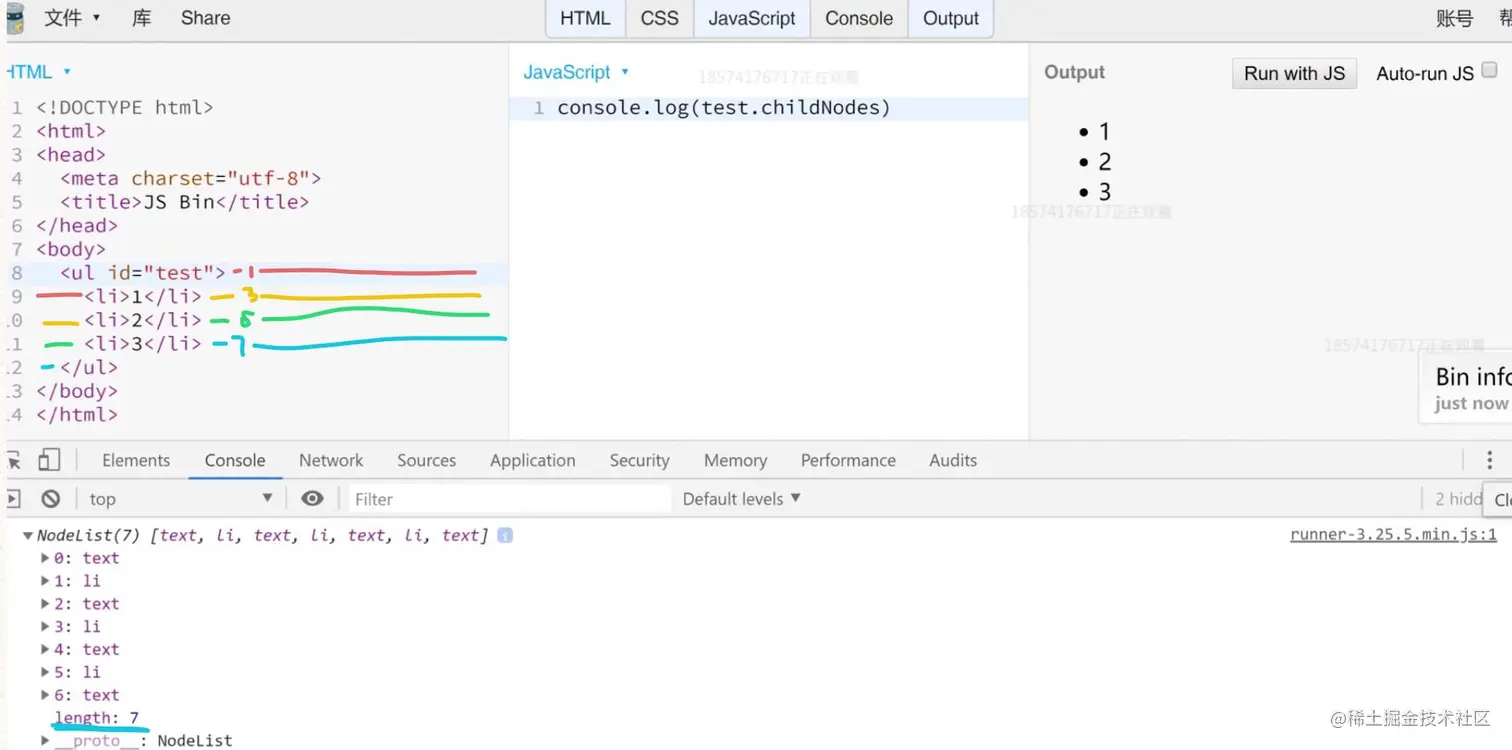Toggle the JavaScript panel button
The width and height of the screenshot is (1512, 750).
pyautogui.click(x=752, y=18)
